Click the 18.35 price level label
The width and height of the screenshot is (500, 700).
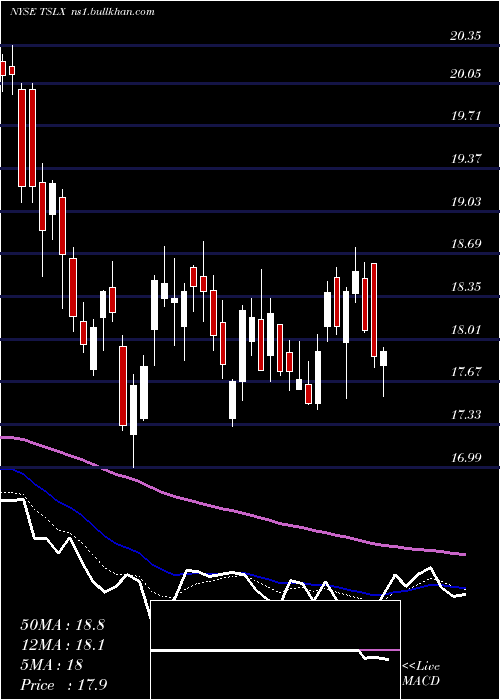pos(466,286)
